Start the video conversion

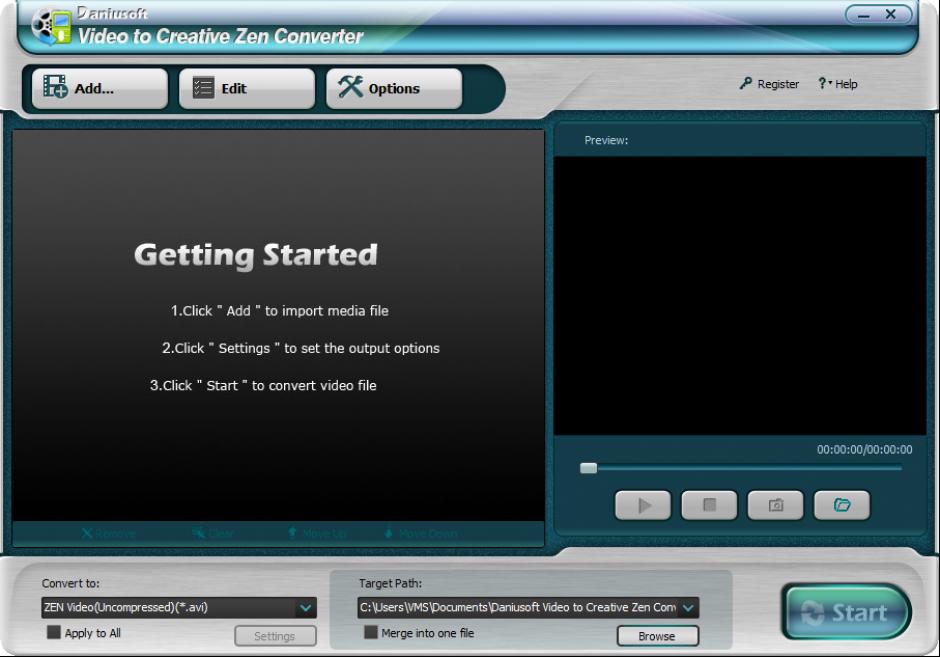coord(846,612)
